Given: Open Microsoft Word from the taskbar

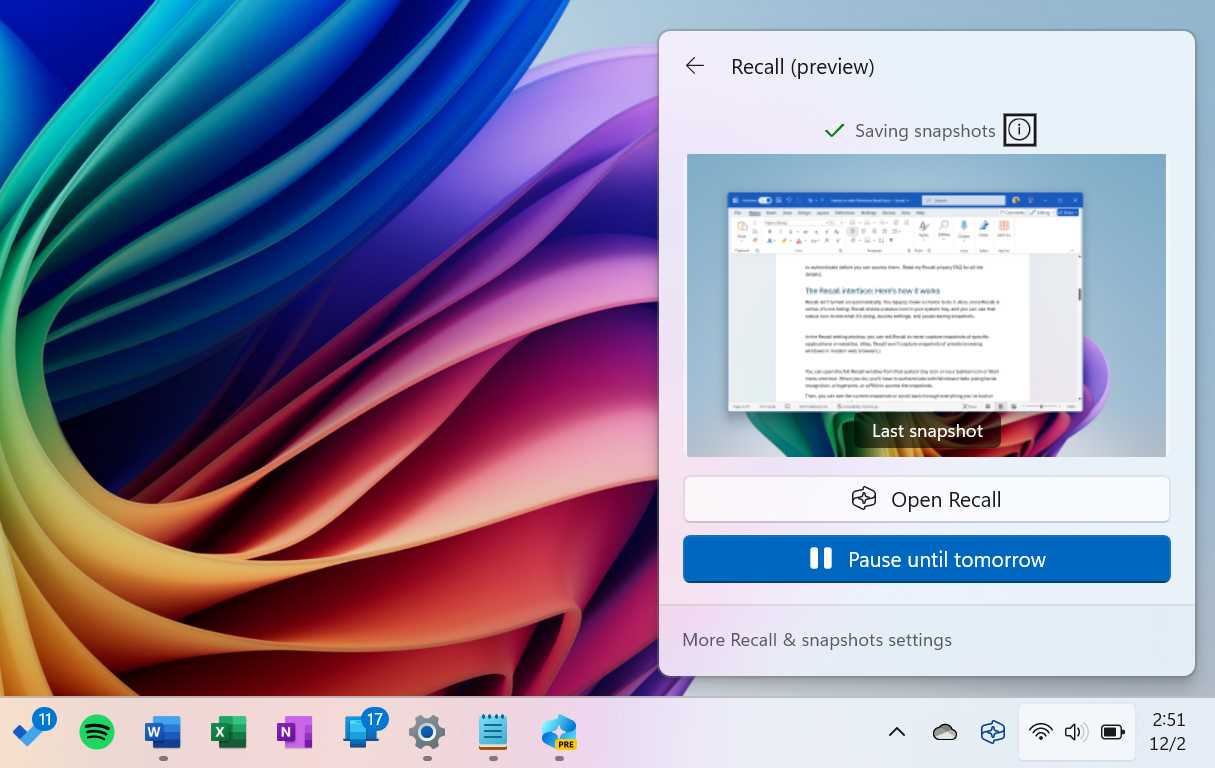Looking at the screenshot, I should [162, 731].
